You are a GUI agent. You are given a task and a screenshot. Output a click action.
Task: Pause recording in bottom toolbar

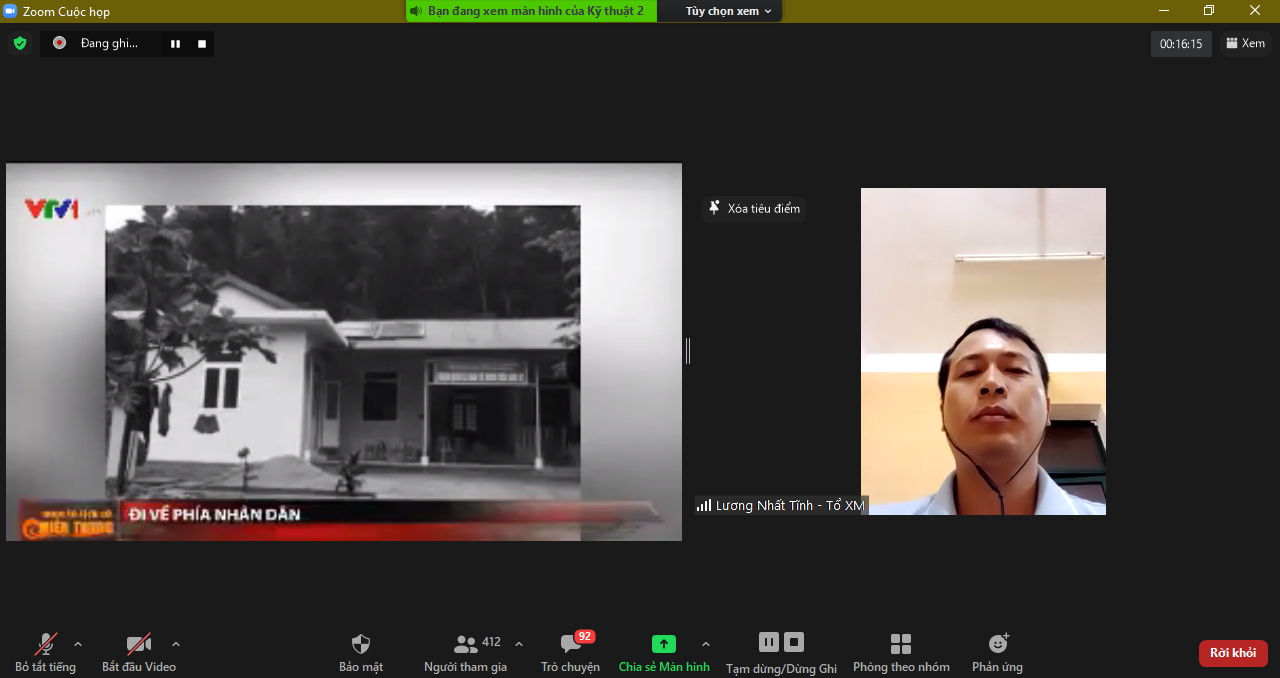(x=769, y=642)
